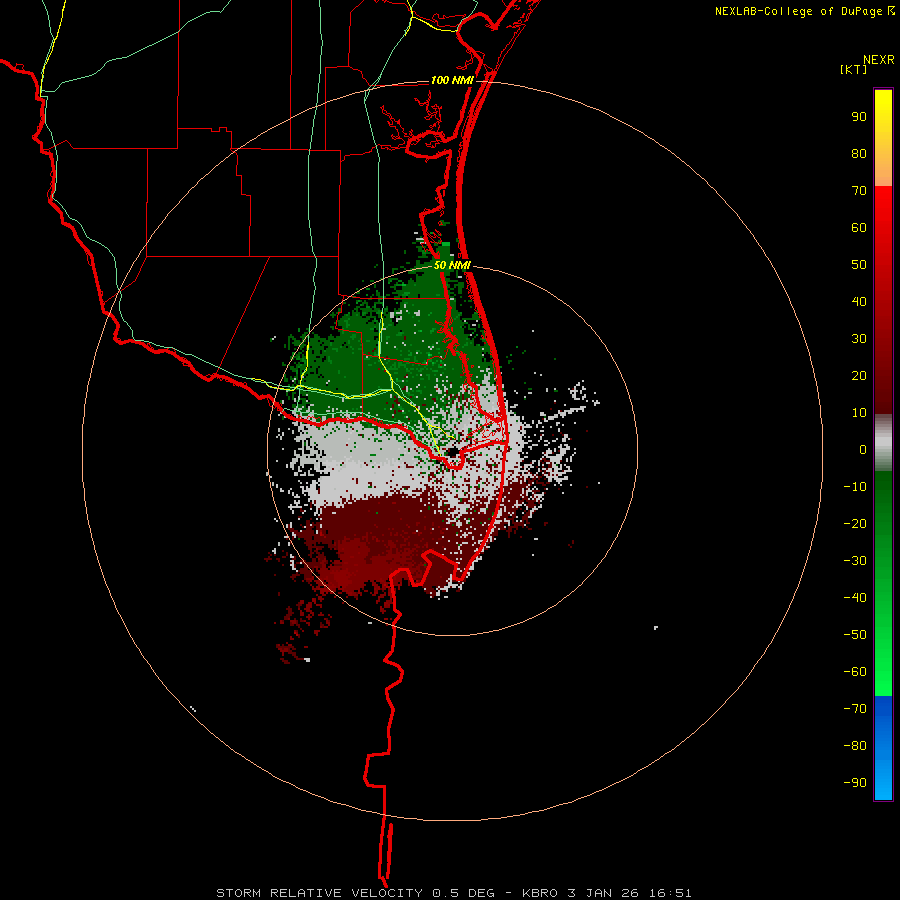
Task: Click the NEXLAB-College of DuPage label
Action: [x=804, y=11]
